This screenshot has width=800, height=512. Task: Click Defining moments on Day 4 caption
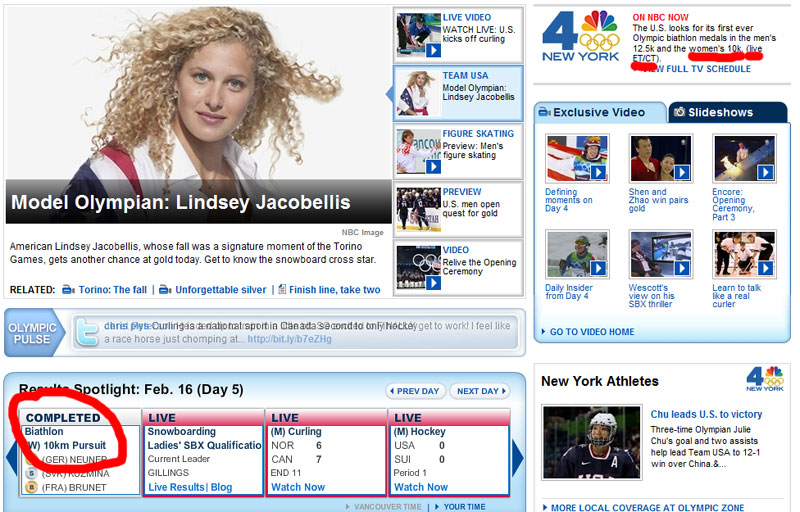[x=568, y=200]
